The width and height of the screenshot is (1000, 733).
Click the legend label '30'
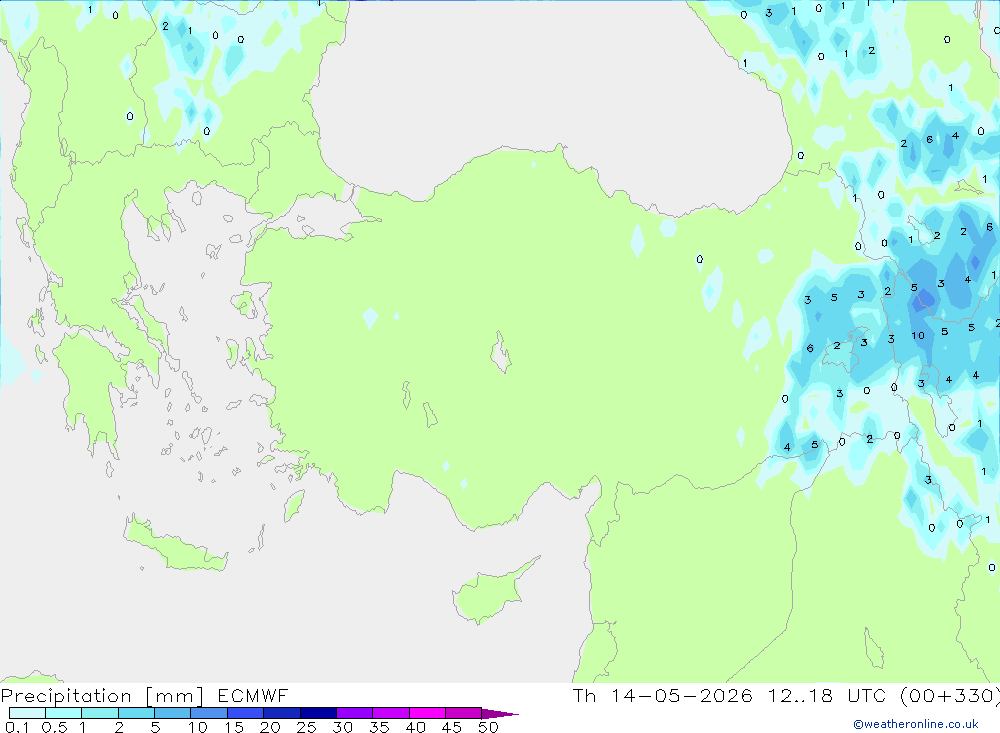pyautogui.click(x=343, y=727)
